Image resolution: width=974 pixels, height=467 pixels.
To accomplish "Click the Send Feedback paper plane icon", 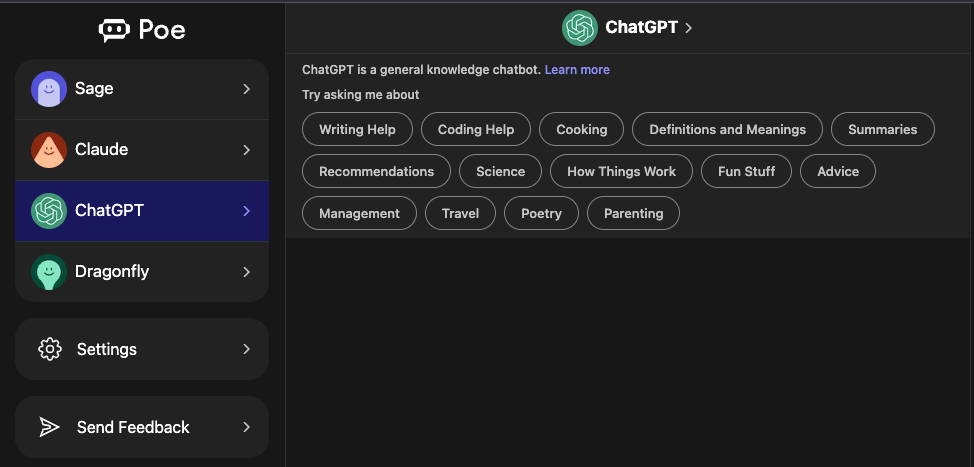I will click(50, 427).
